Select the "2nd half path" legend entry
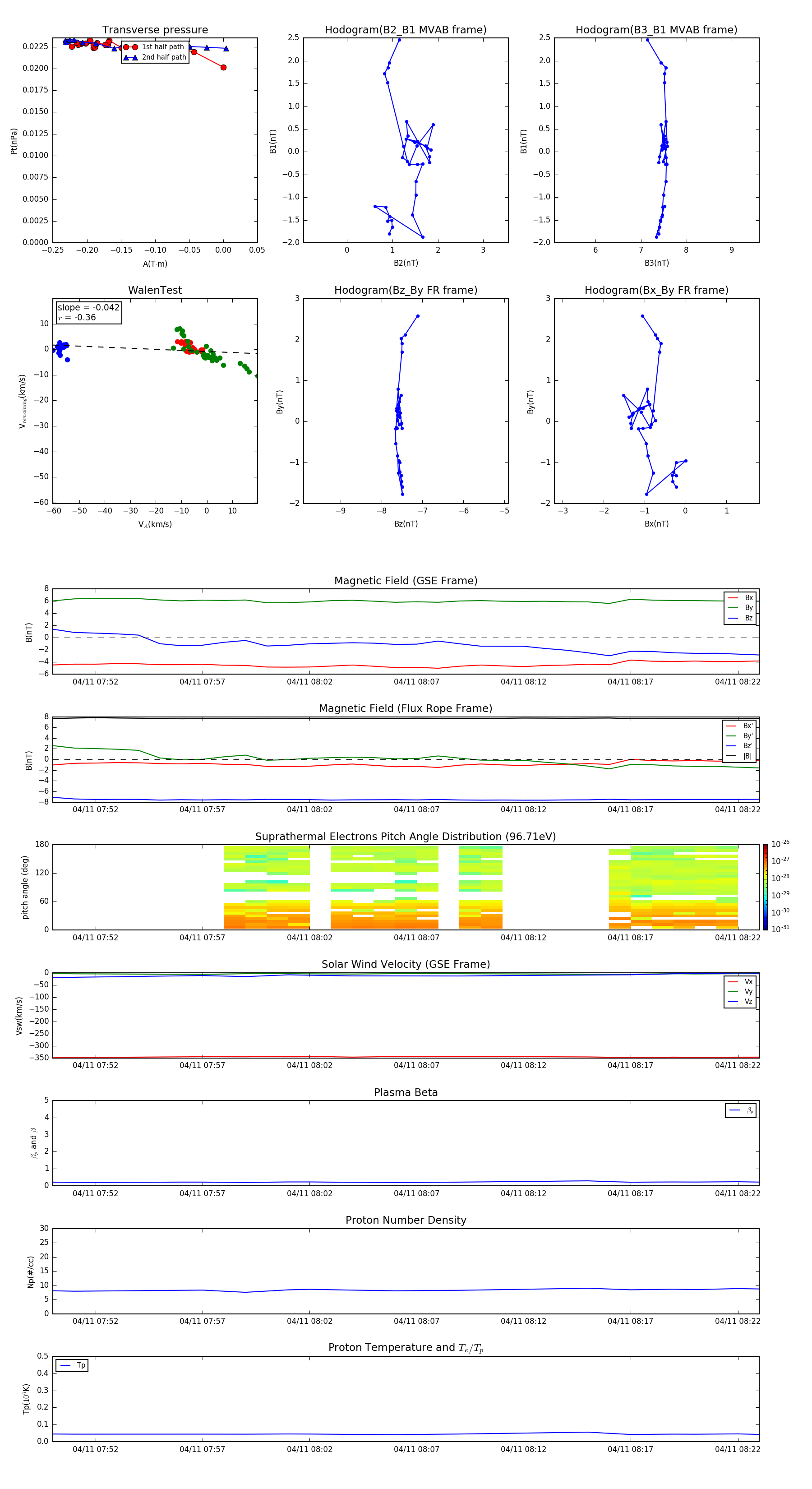Screen dimensions: 812x1489 [154, 57]
